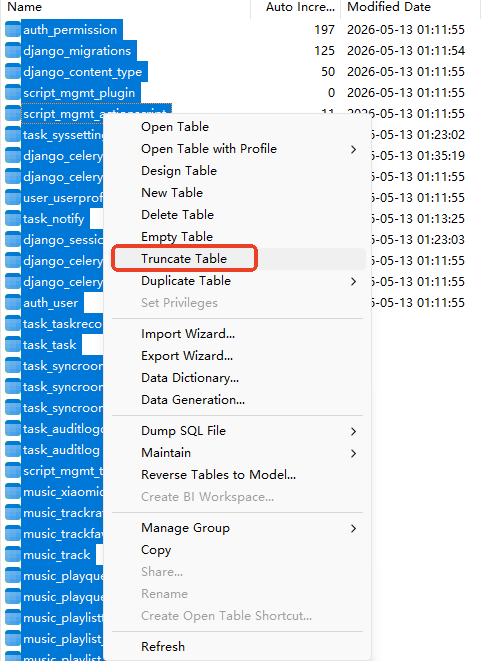Click the music_track table icon

[13, 555]
